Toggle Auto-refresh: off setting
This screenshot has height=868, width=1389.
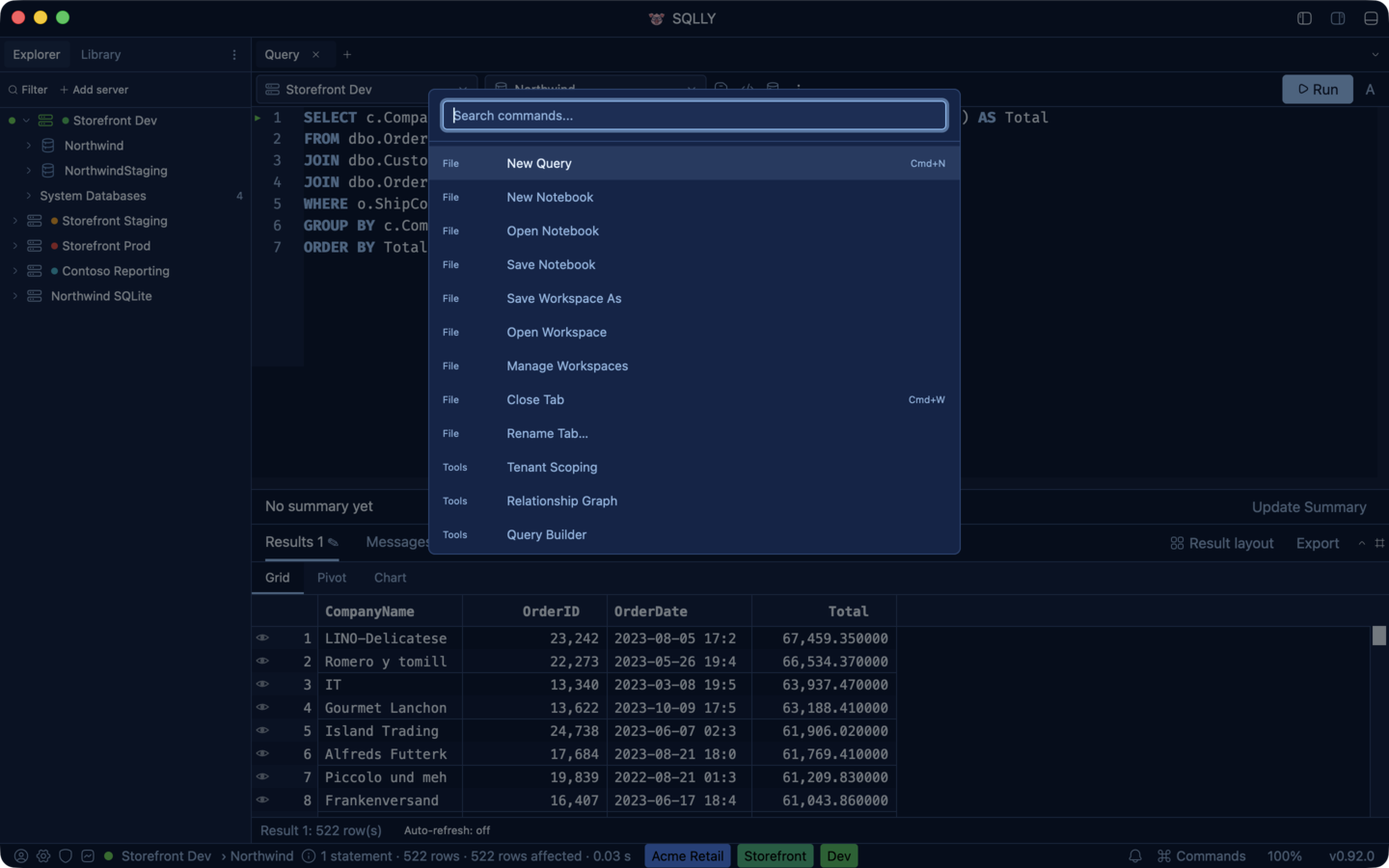click(447, 830)
